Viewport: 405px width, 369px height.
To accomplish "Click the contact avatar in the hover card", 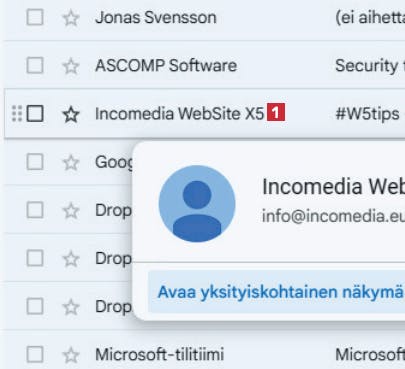I will [x=197, y=204].
